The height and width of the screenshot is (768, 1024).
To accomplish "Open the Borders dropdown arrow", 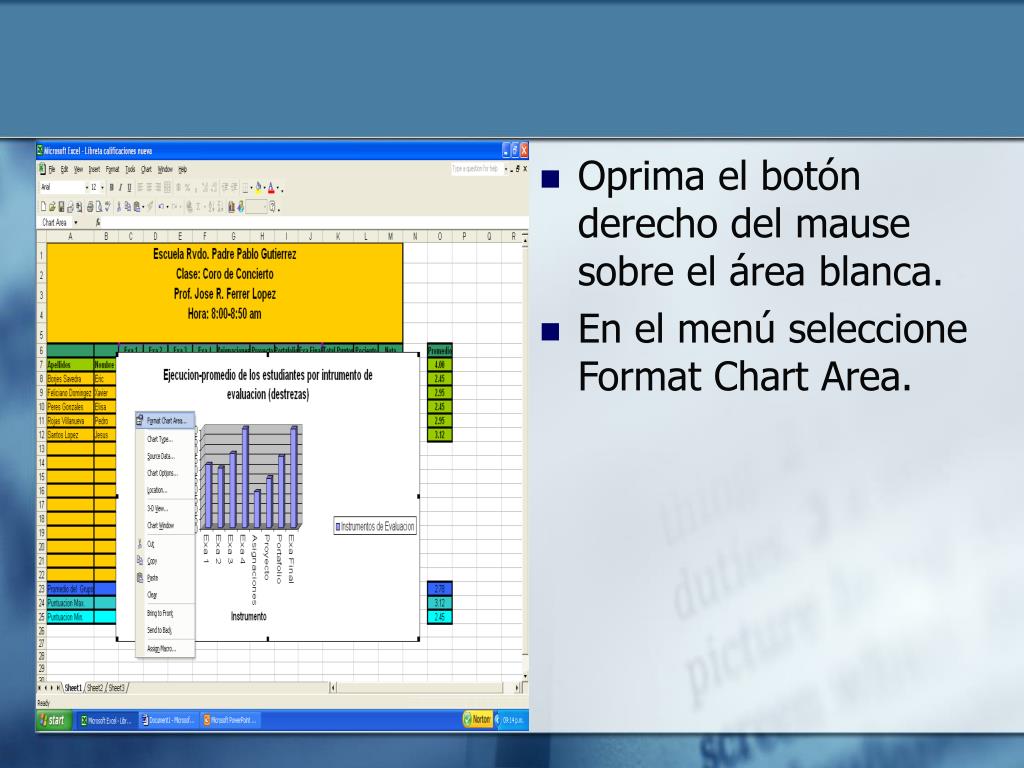I will click(x=251, y=188).
